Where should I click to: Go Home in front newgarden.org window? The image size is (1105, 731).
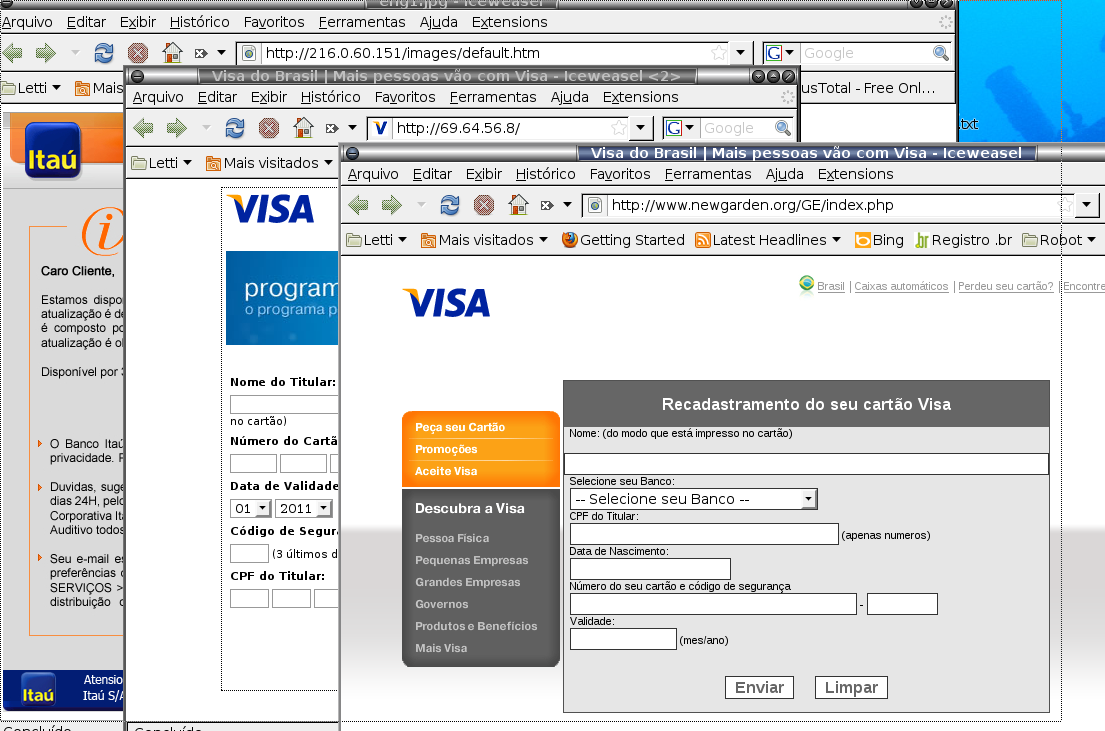pos(518,205)
